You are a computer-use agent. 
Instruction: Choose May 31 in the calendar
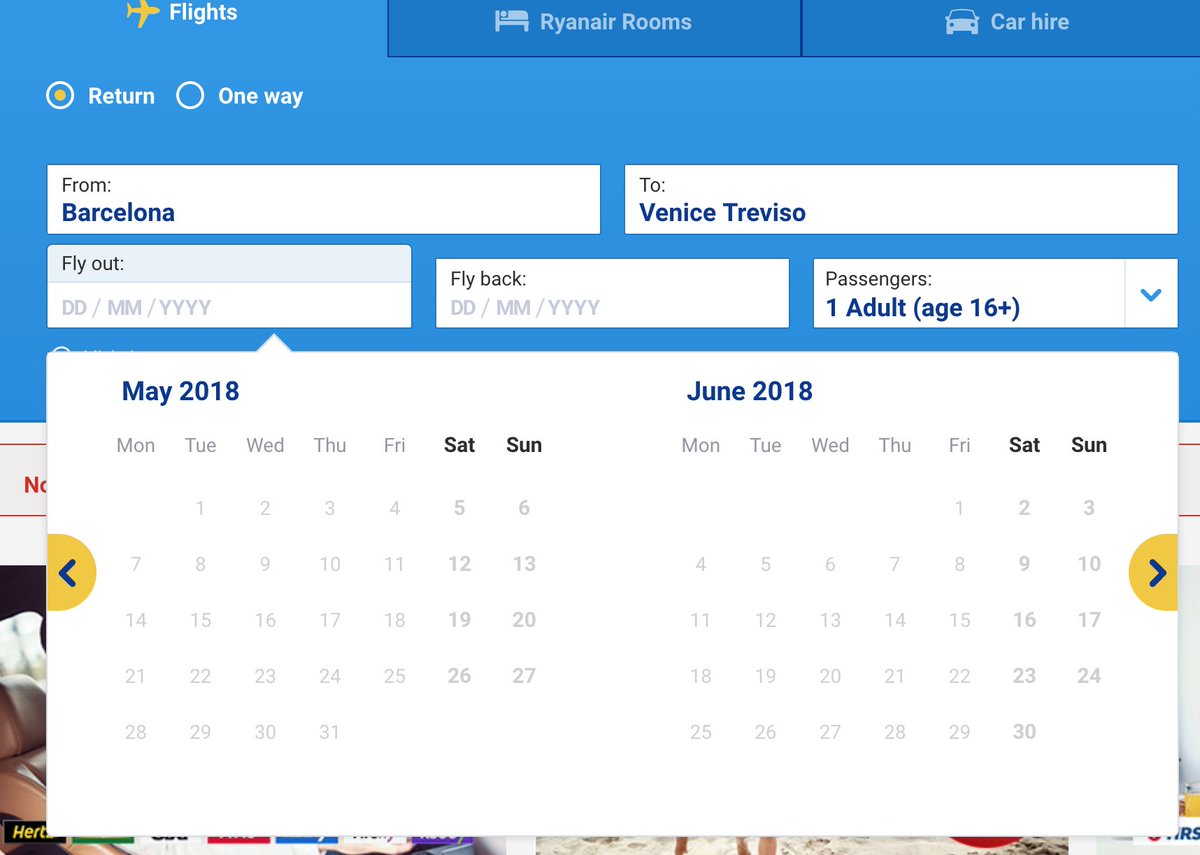pyautogui.click(x=330, y=732)
